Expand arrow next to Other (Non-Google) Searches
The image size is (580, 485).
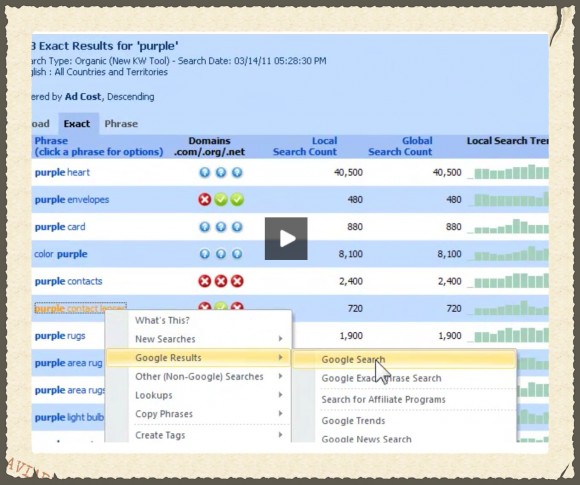(280, 376)
